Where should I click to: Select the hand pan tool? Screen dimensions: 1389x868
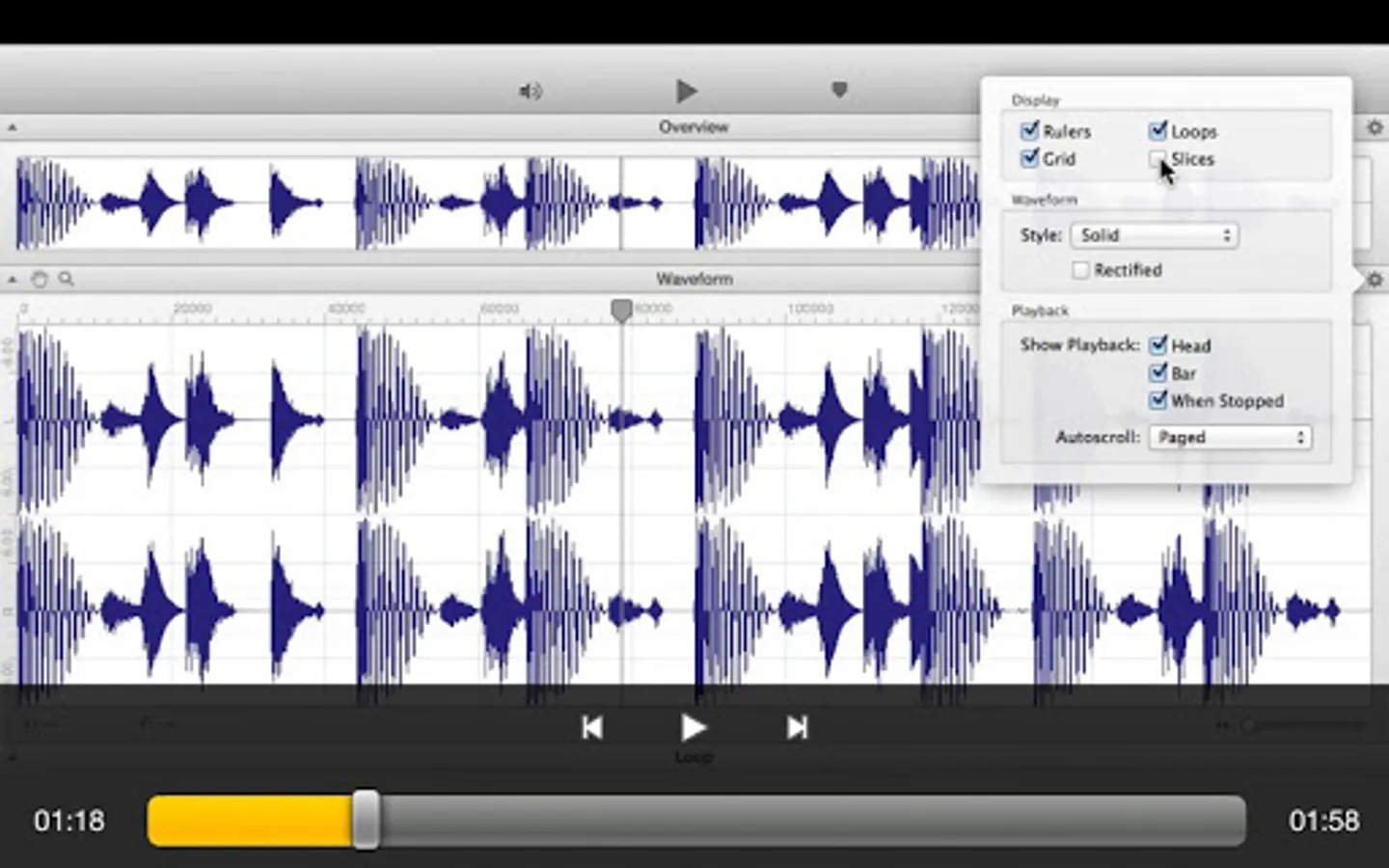click(x=40, y=280)
